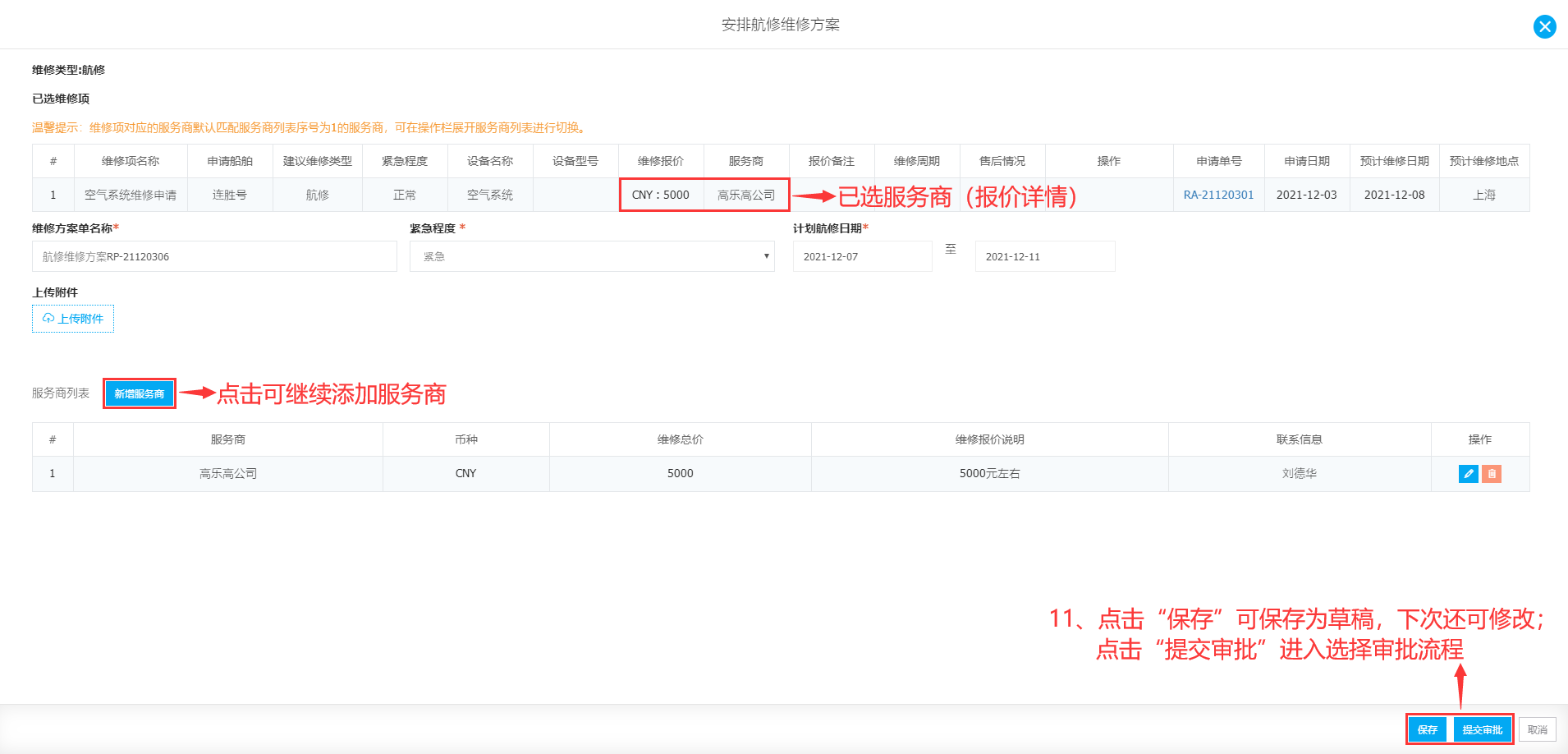Click the 2021-12-08 estimated repair date cell
The height and width of the screenshot is (754, 1568).
click(1395, 195)
